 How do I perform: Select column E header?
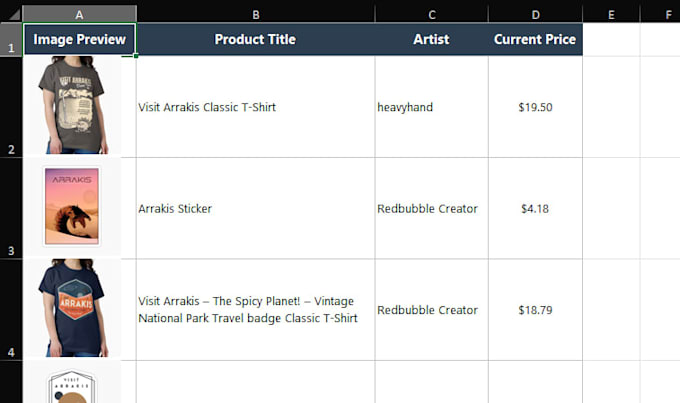611,14
